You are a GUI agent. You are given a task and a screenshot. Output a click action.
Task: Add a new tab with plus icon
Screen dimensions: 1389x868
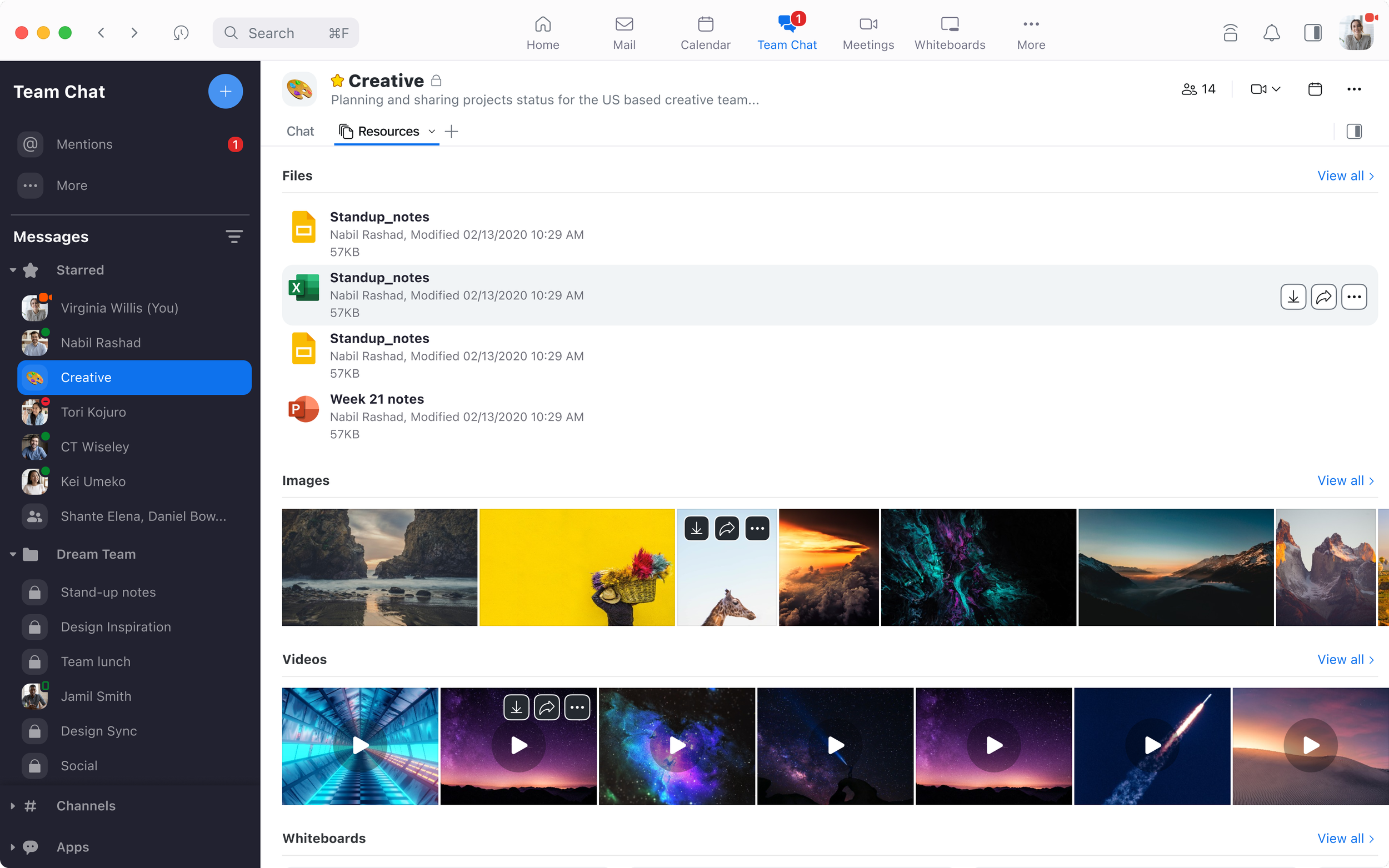coord(452,132)
